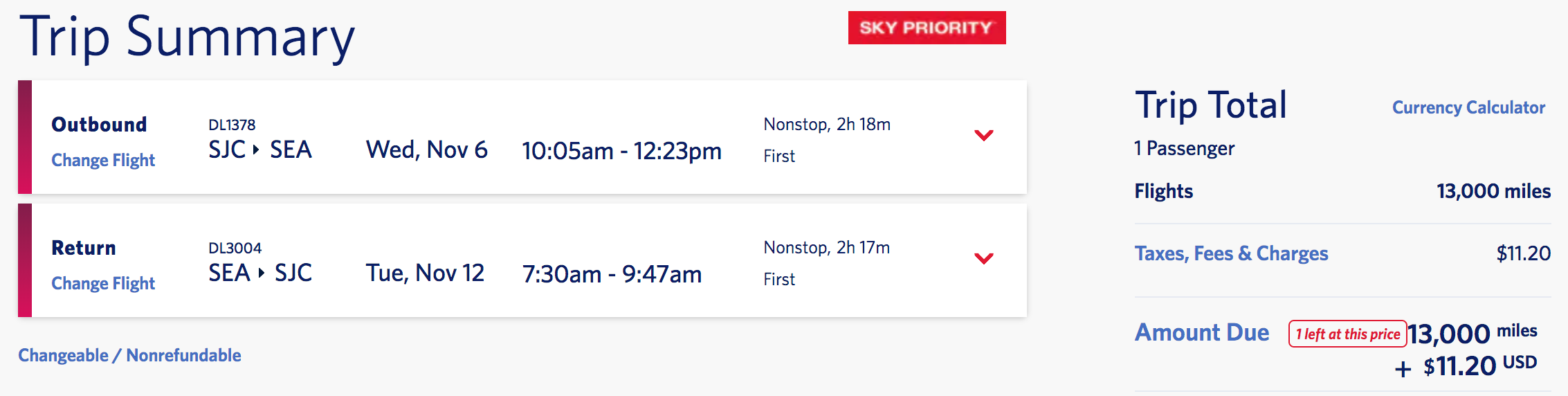Click the SJC to SEA route arrow
The image size is (1568, 396).
(256, 149)
